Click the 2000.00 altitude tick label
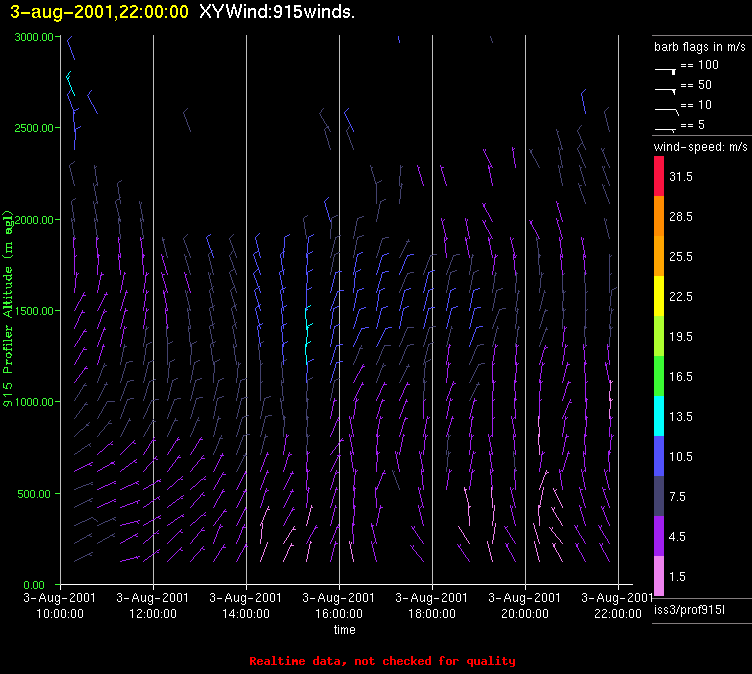 tap(34, 220)
